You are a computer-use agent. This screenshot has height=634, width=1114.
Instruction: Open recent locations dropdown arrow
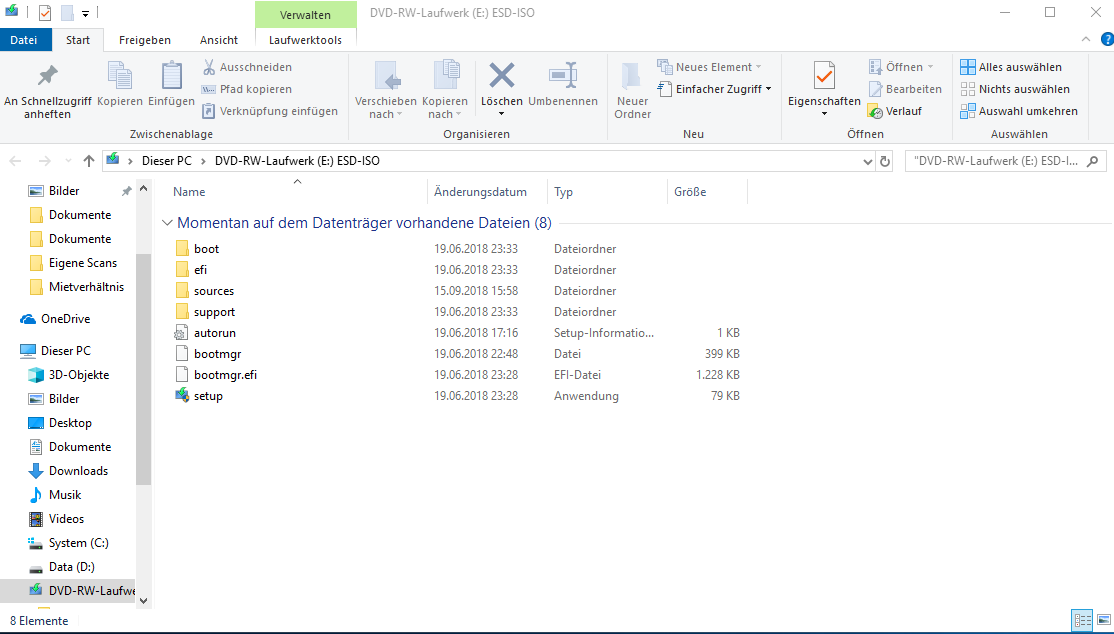pos(68,161)
